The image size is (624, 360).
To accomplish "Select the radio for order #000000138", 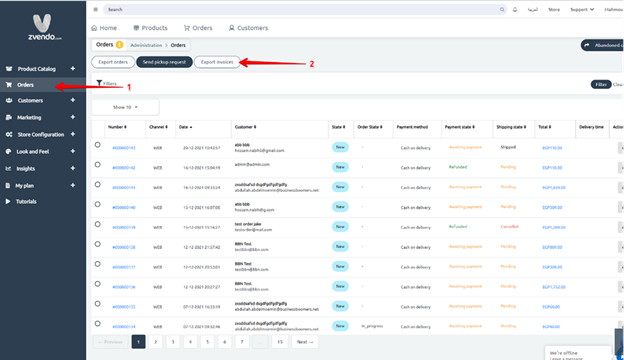I will [x=98, y=244].
